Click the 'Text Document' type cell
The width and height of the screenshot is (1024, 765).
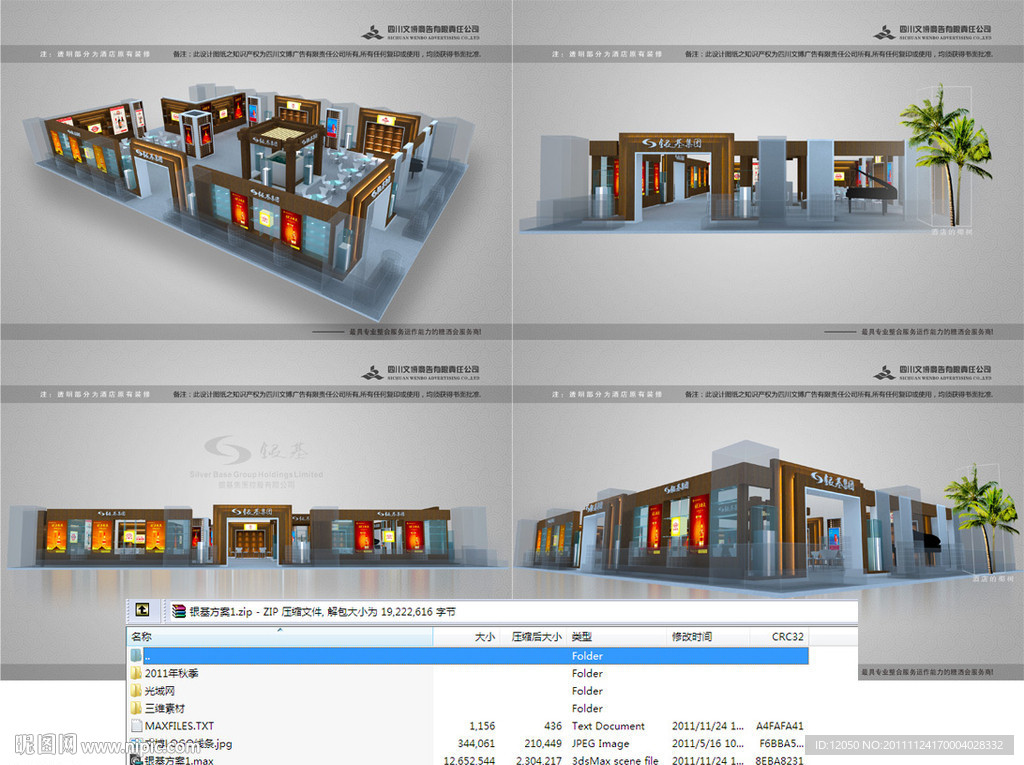click(608, 726)
